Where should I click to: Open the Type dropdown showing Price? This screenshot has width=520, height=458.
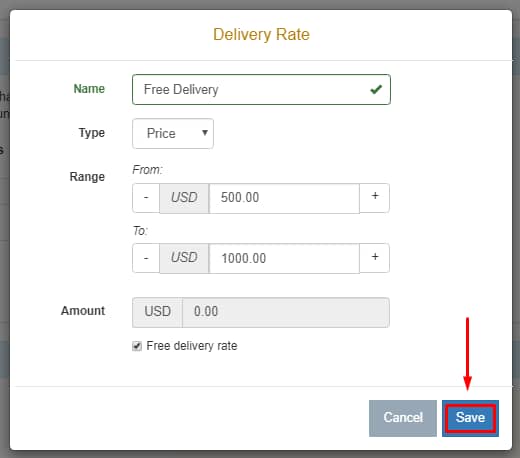(x=173, y=133)
